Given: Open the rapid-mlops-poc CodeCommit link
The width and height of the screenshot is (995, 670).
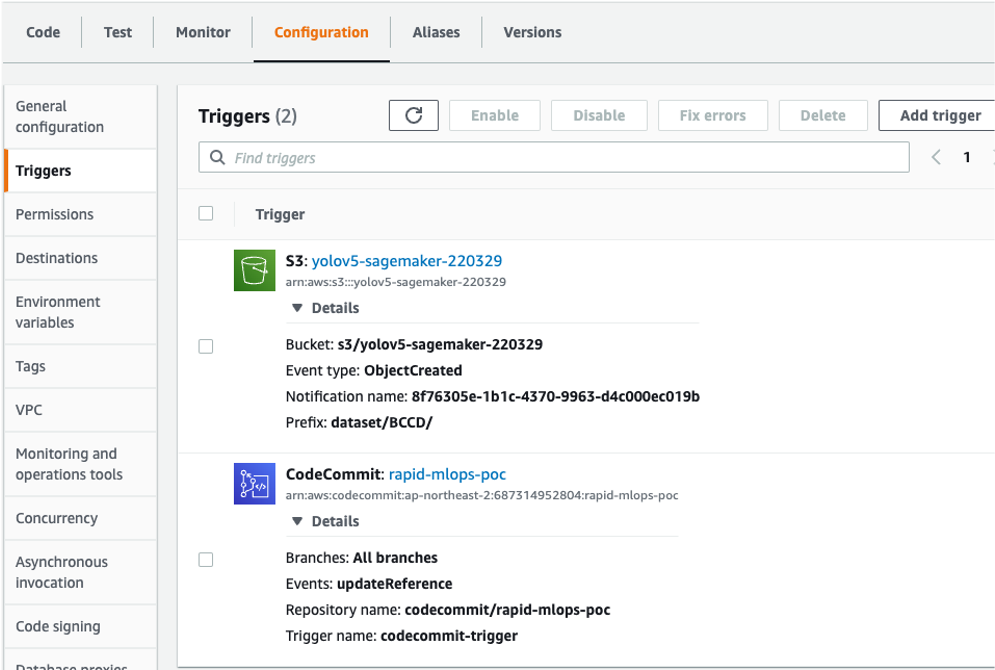Looking at the screenshot, I should [447, 474].
